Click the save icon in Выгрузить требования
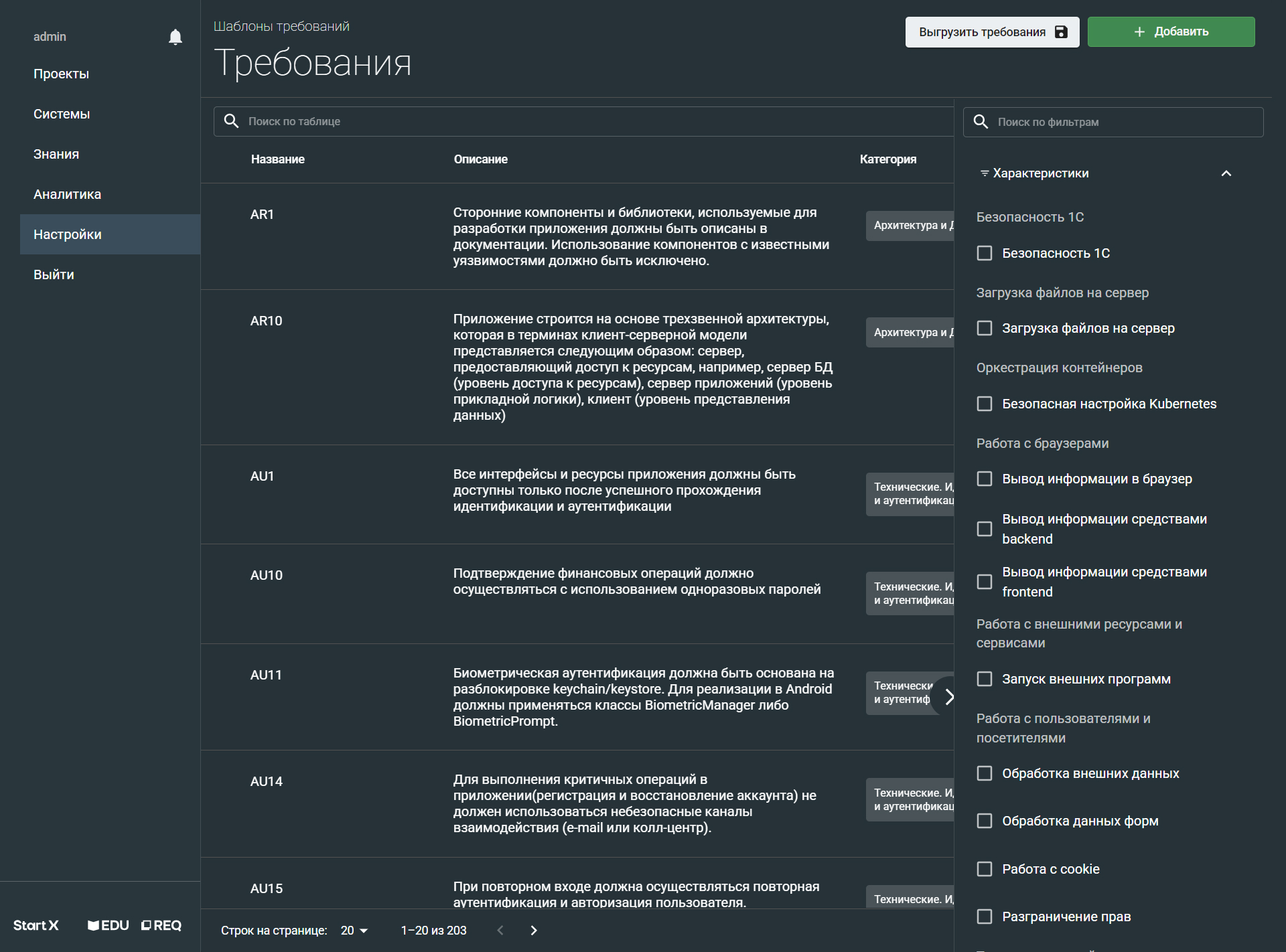Viewport: 1286px width, 952px height. coord(1061,32)
